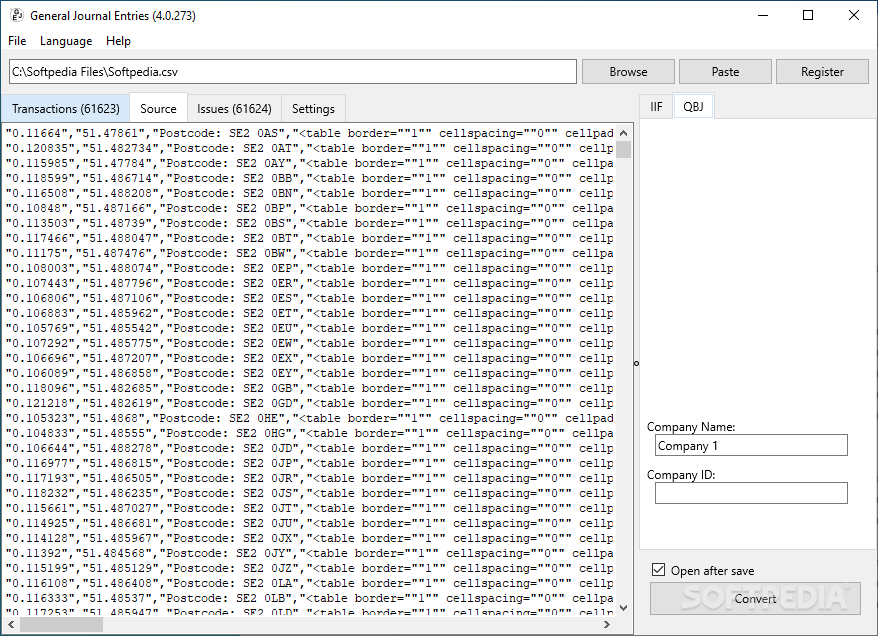Screen dimensions: 878x636
Task: Click the row containing Postcode SE2 0EW
Action: pos(310,343)
